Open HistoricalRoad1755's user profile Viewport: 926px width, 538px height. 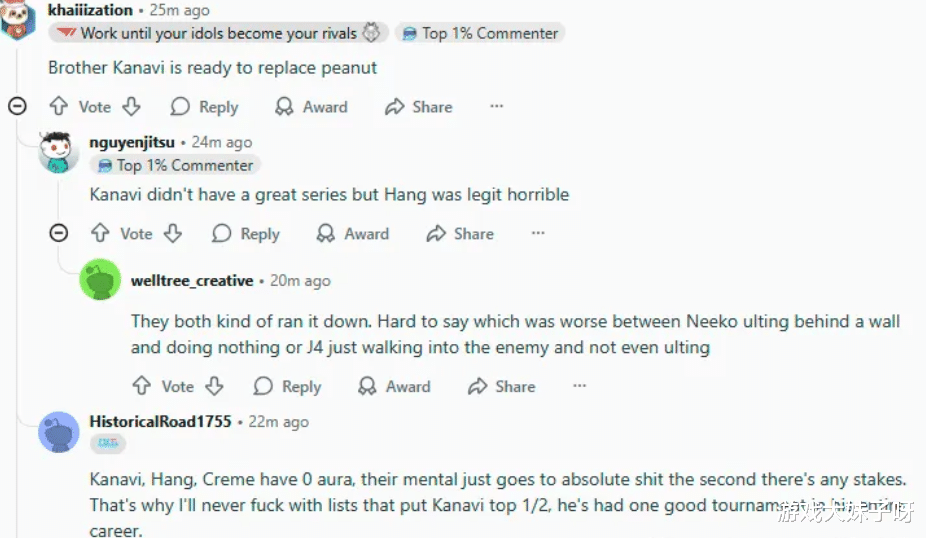[x=160, y=422]
